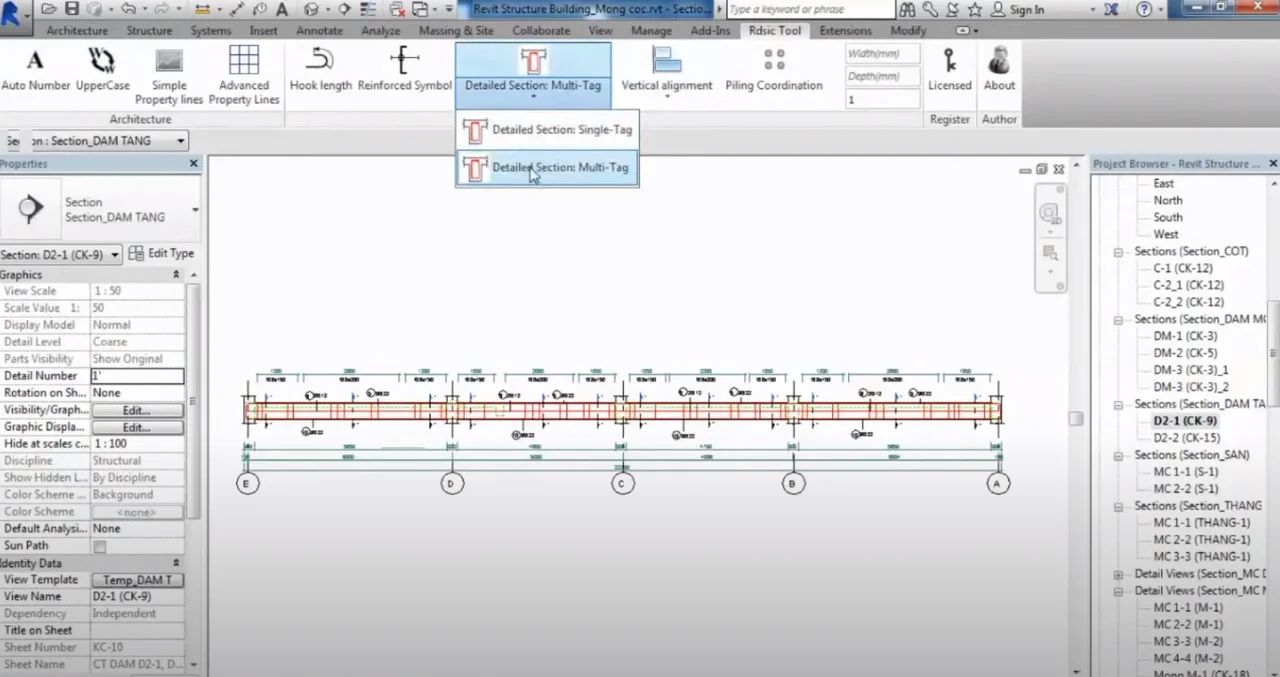
Task: Open the Annotate ribbon tab
Action: 320,31
